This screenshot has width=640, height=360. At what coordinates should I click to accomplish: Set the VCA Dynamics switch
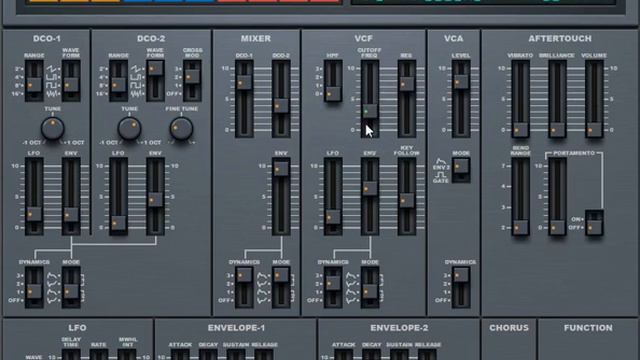pos(461,287)
